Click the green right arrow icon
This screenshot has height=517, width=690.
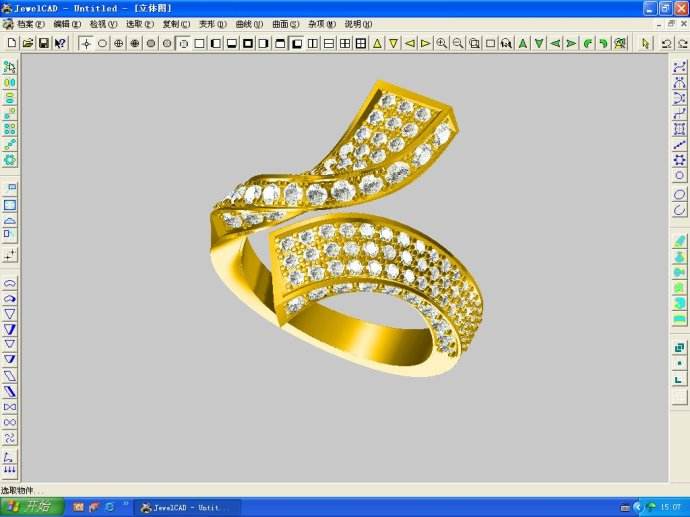[x=571, y=43]
